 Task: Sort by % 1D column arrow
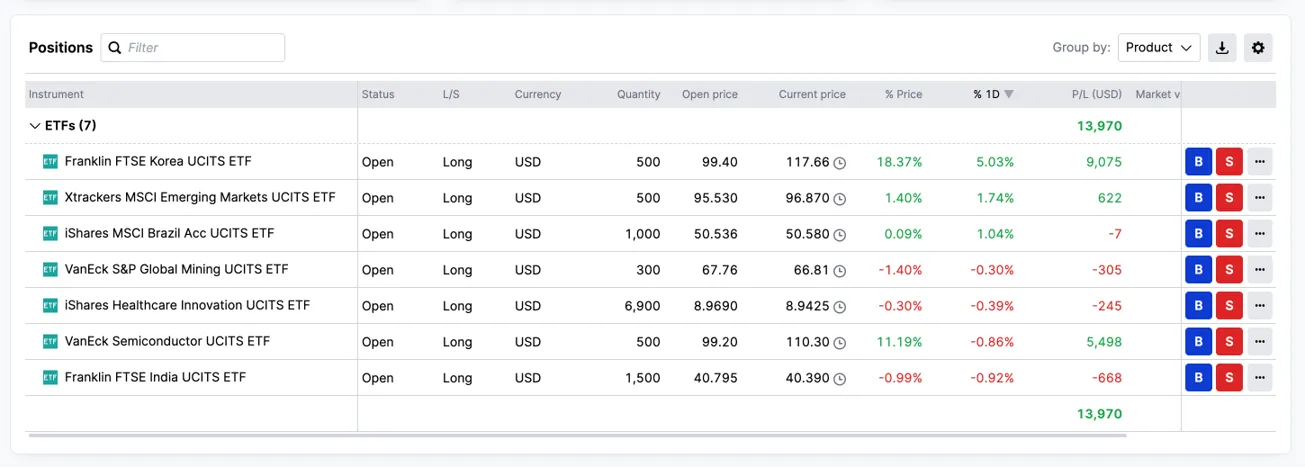point(1009,94)
